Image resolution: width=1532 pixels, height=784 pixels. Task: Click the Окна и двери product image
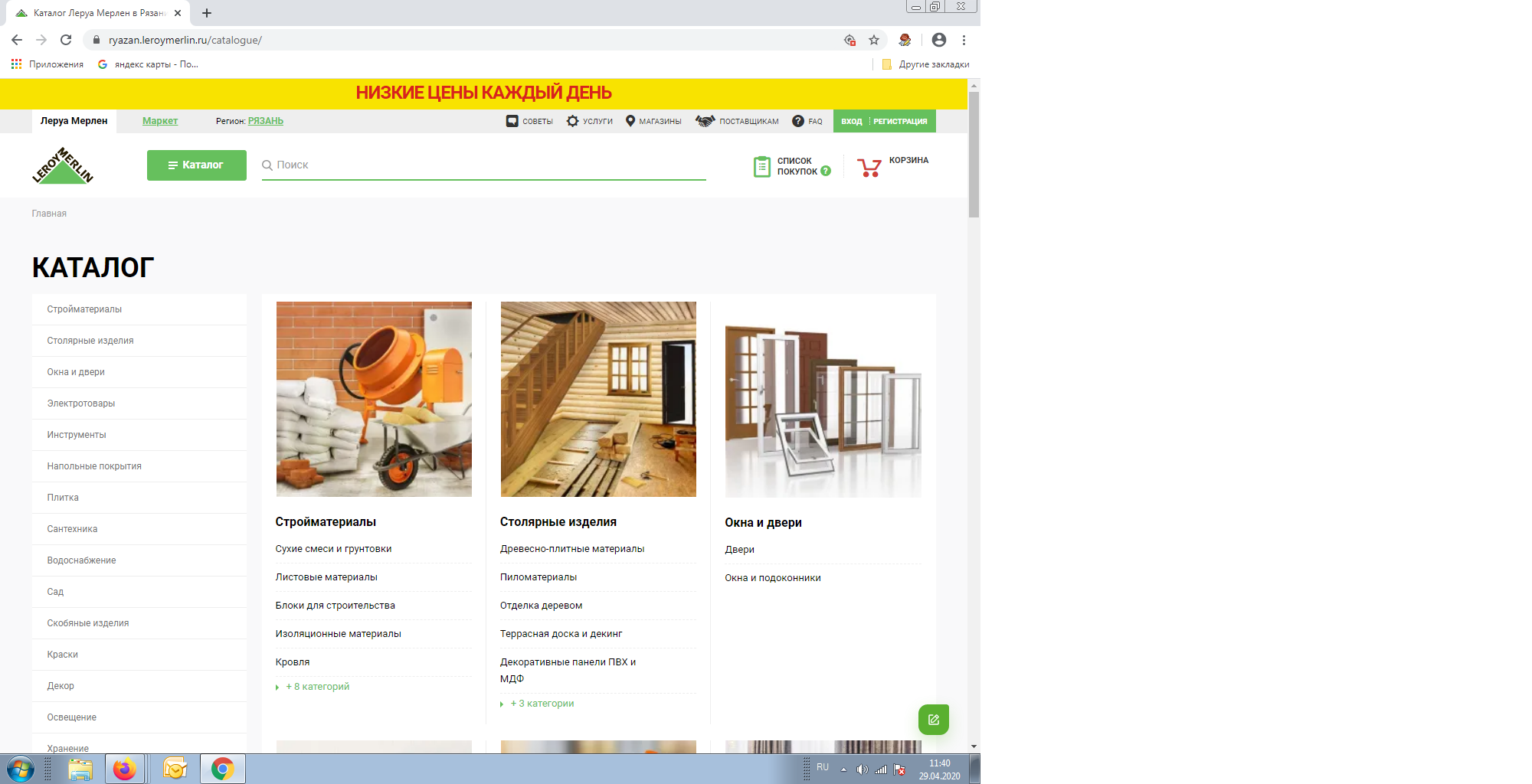[x=823, y=400]
